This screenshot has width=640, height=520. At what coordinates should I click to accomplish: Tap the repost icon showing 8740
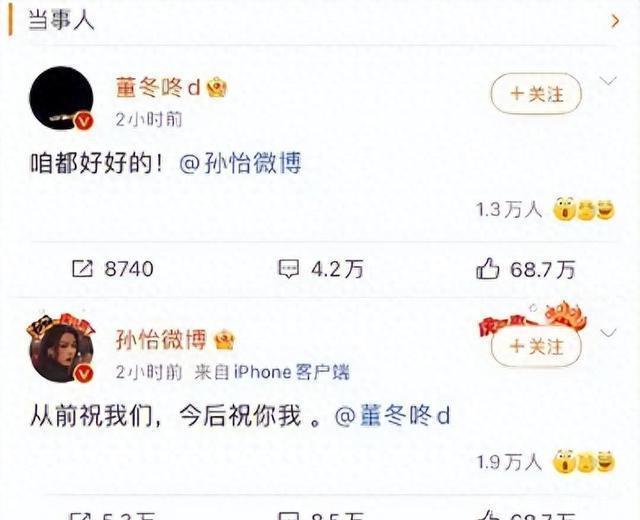(x=83, y=269)
